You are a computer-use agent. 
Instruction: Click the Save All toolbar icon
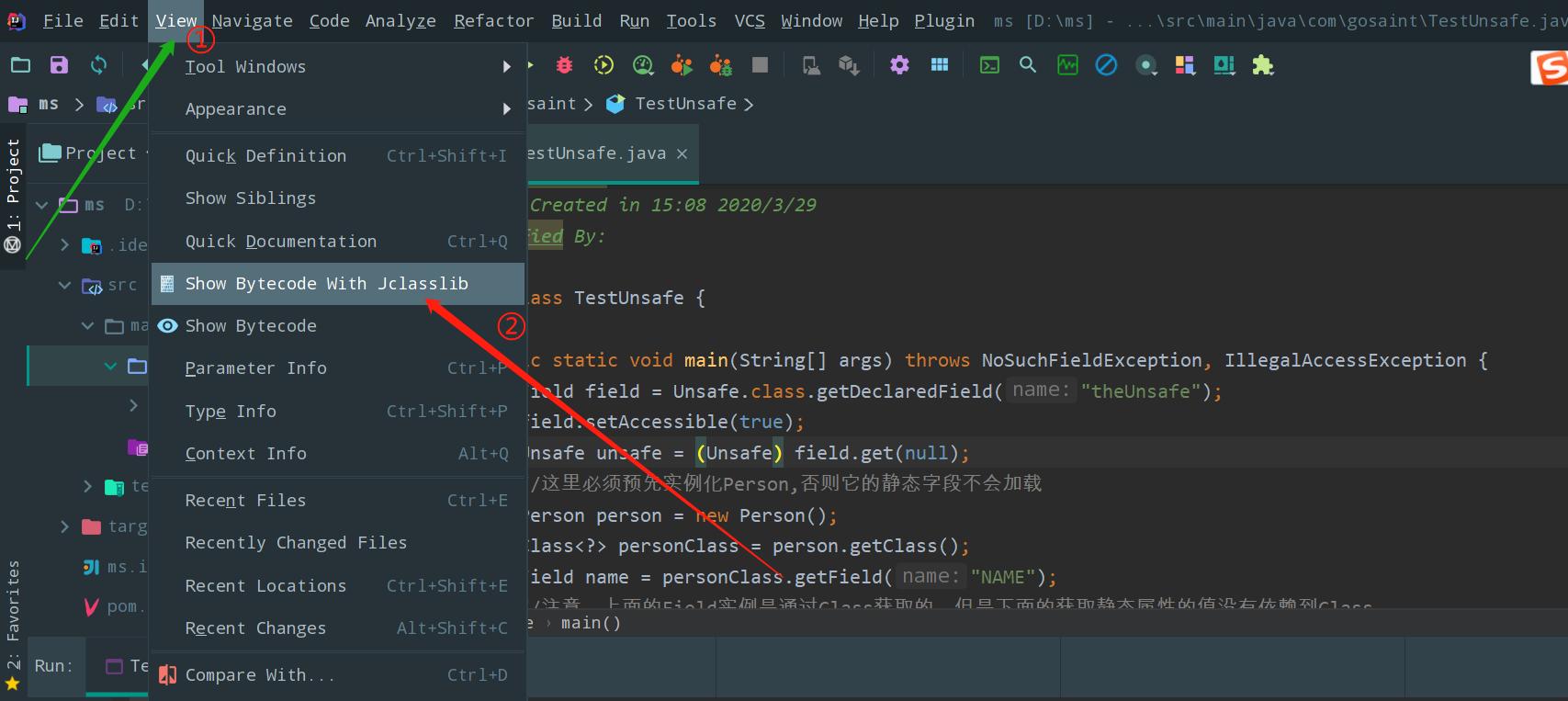(x=59, y=64)
